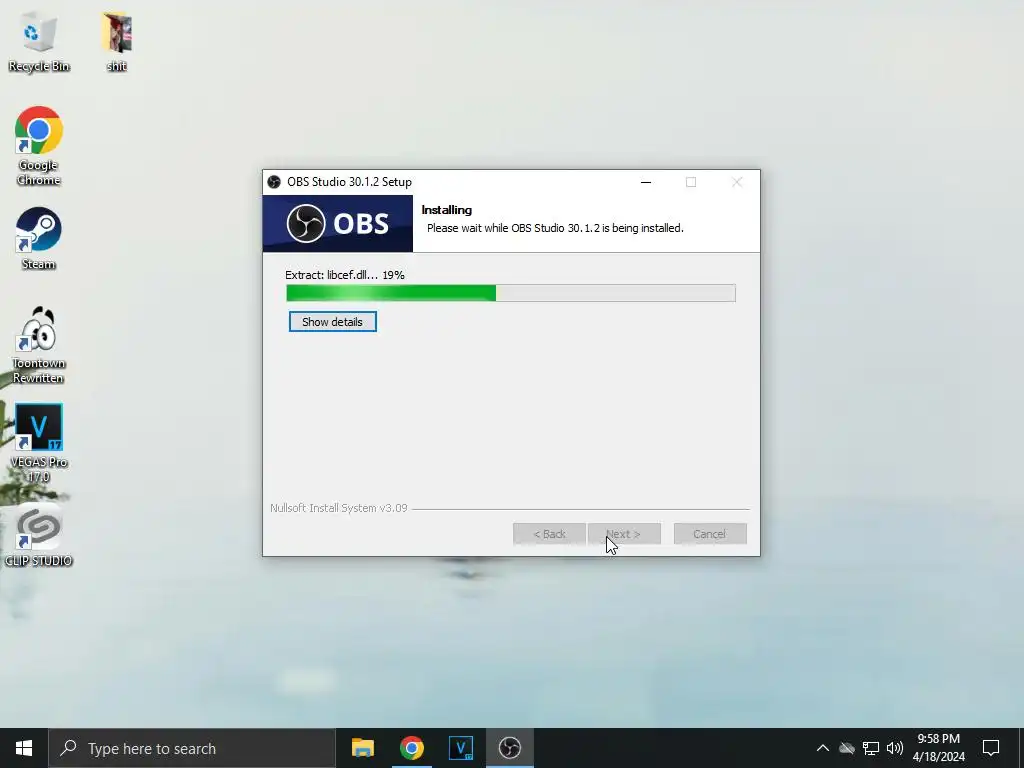Click the greyed-out Back button
Screen dimensions: 1024x768
549,534
